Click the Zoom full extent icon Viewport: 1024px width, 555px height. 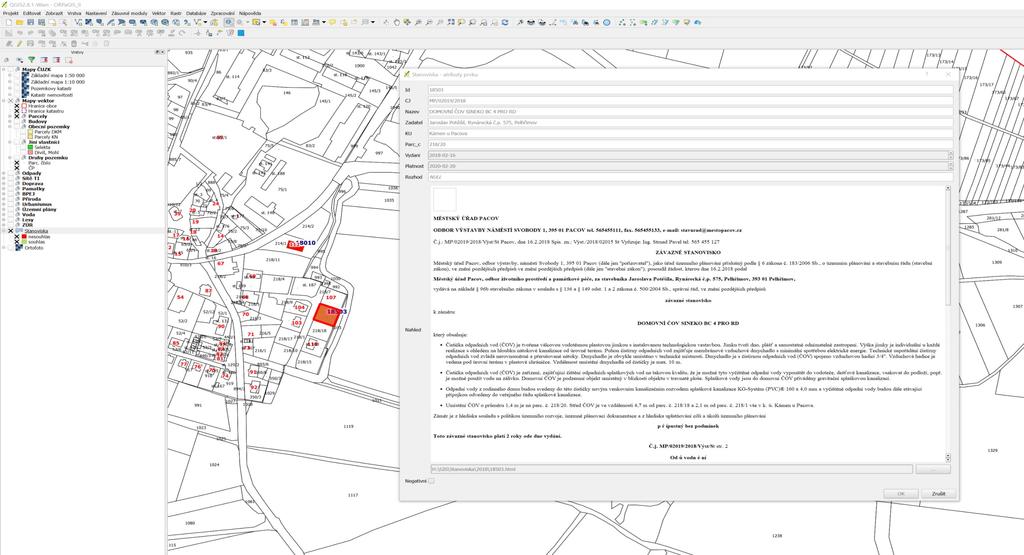pyautogui.click(x=451, y=22)
